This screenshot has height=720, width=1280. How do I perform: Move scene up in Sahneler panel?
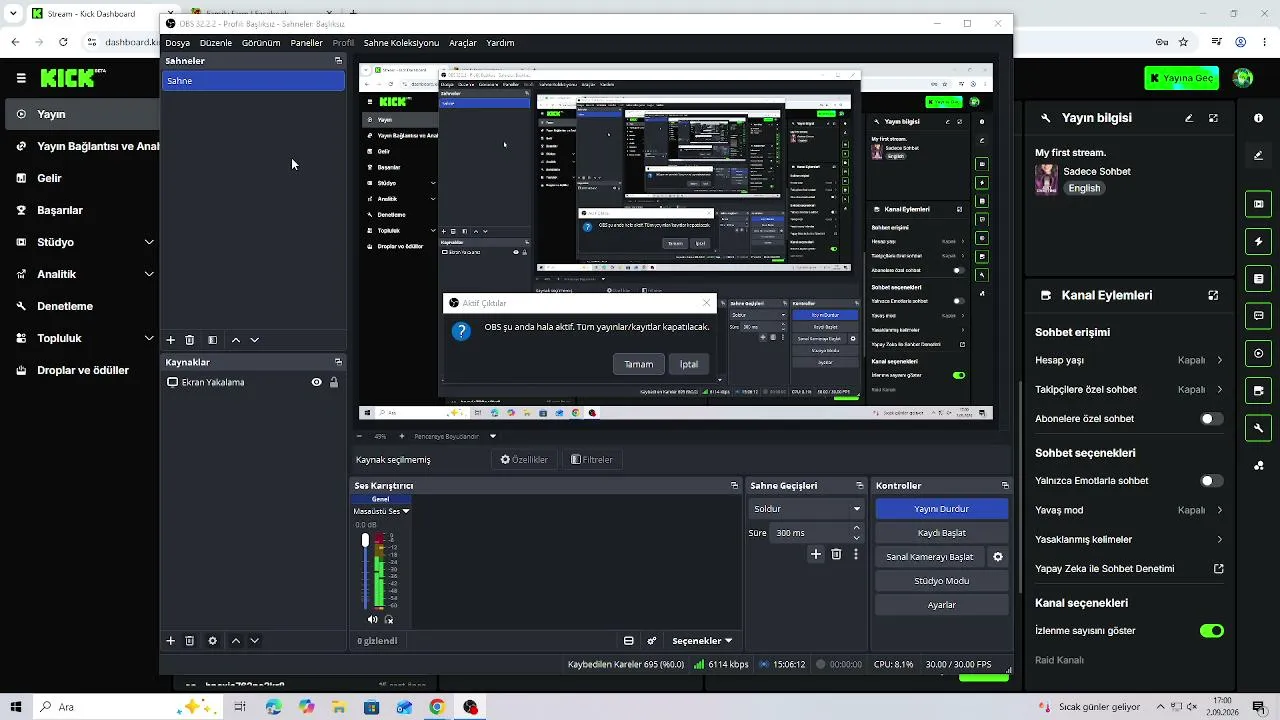[x=236, y=340]
